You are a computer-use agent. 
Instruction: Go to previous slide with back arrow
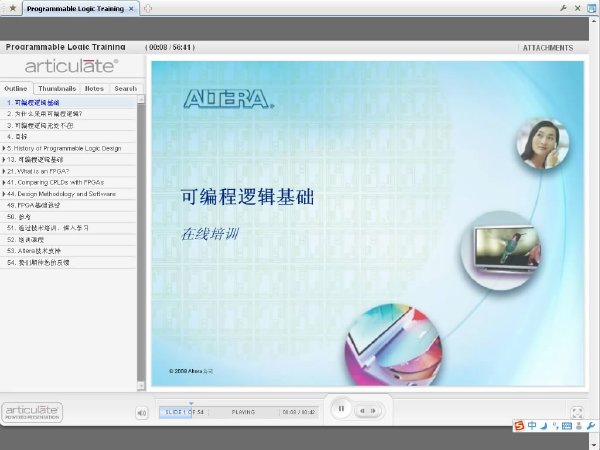(362, 411)
